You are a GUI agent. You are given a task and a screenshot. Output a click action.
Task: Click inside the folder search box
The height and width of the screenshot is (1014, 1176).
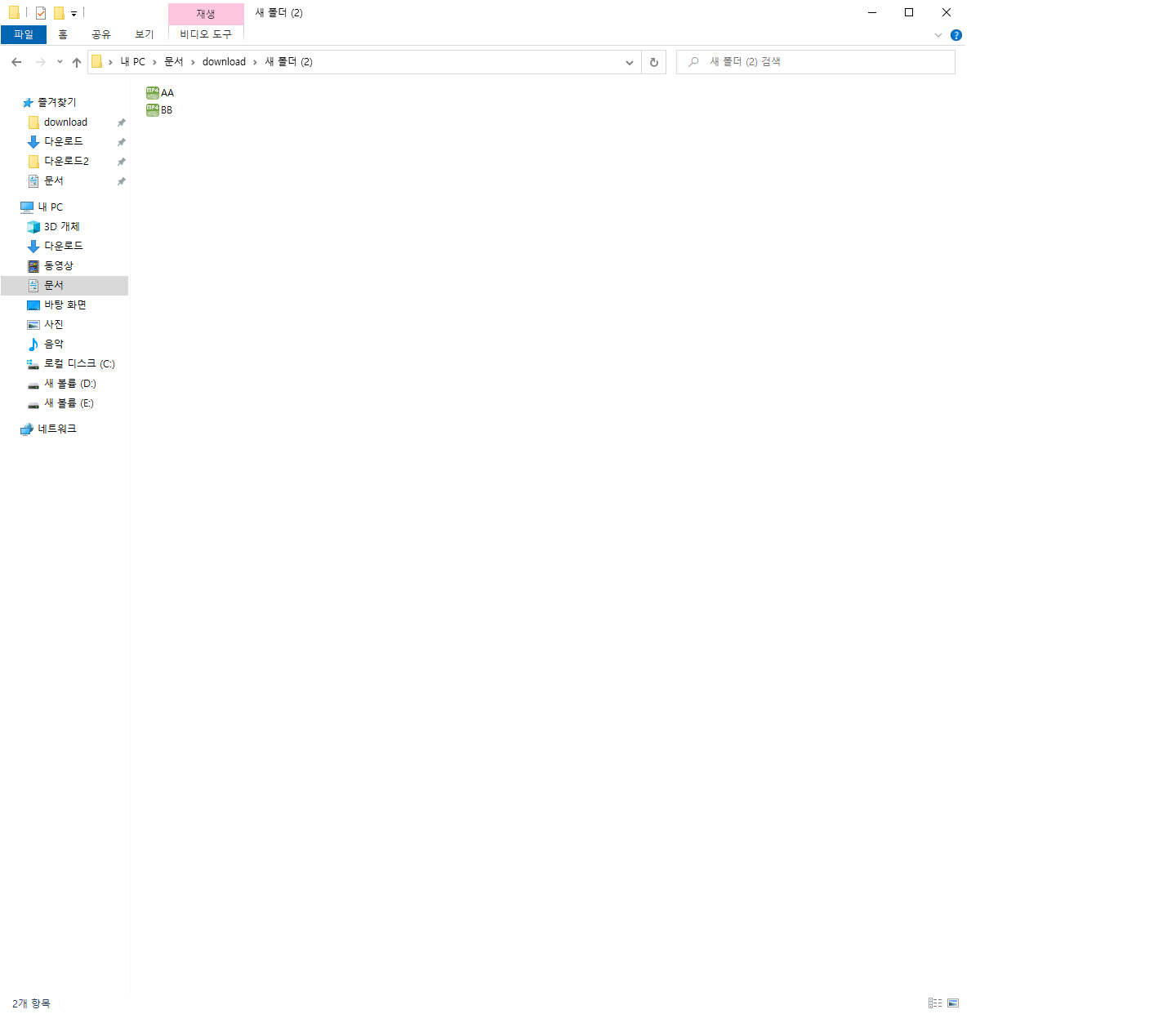coord(815,61)
